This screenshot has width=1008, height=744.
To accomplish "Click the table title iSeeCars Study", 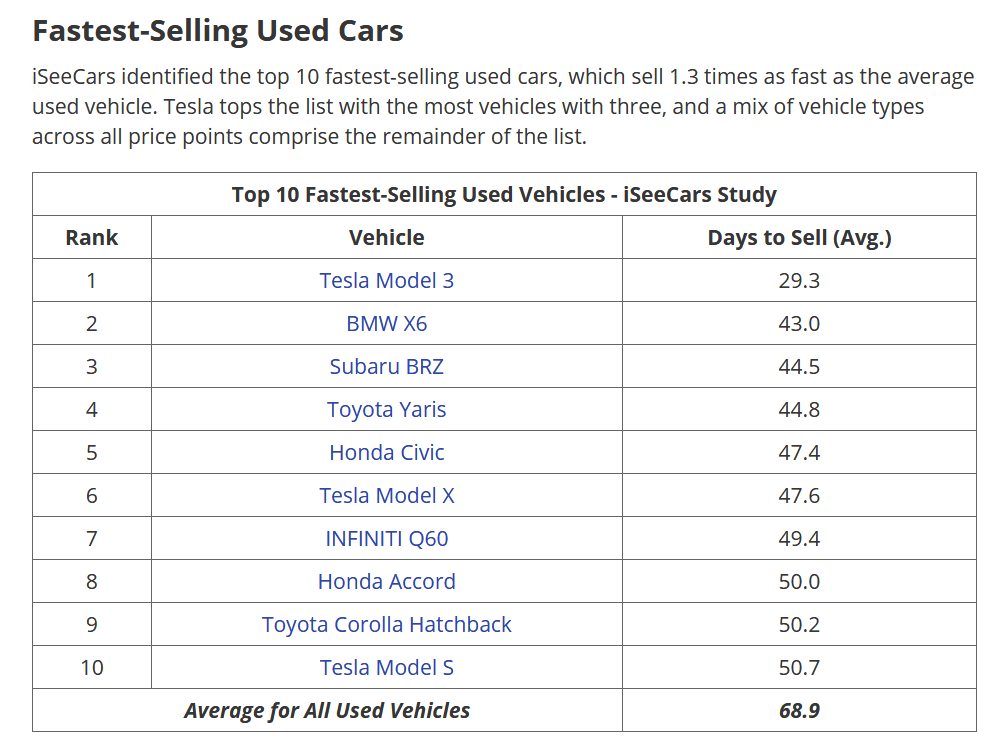I will click(x=503, y=194).
